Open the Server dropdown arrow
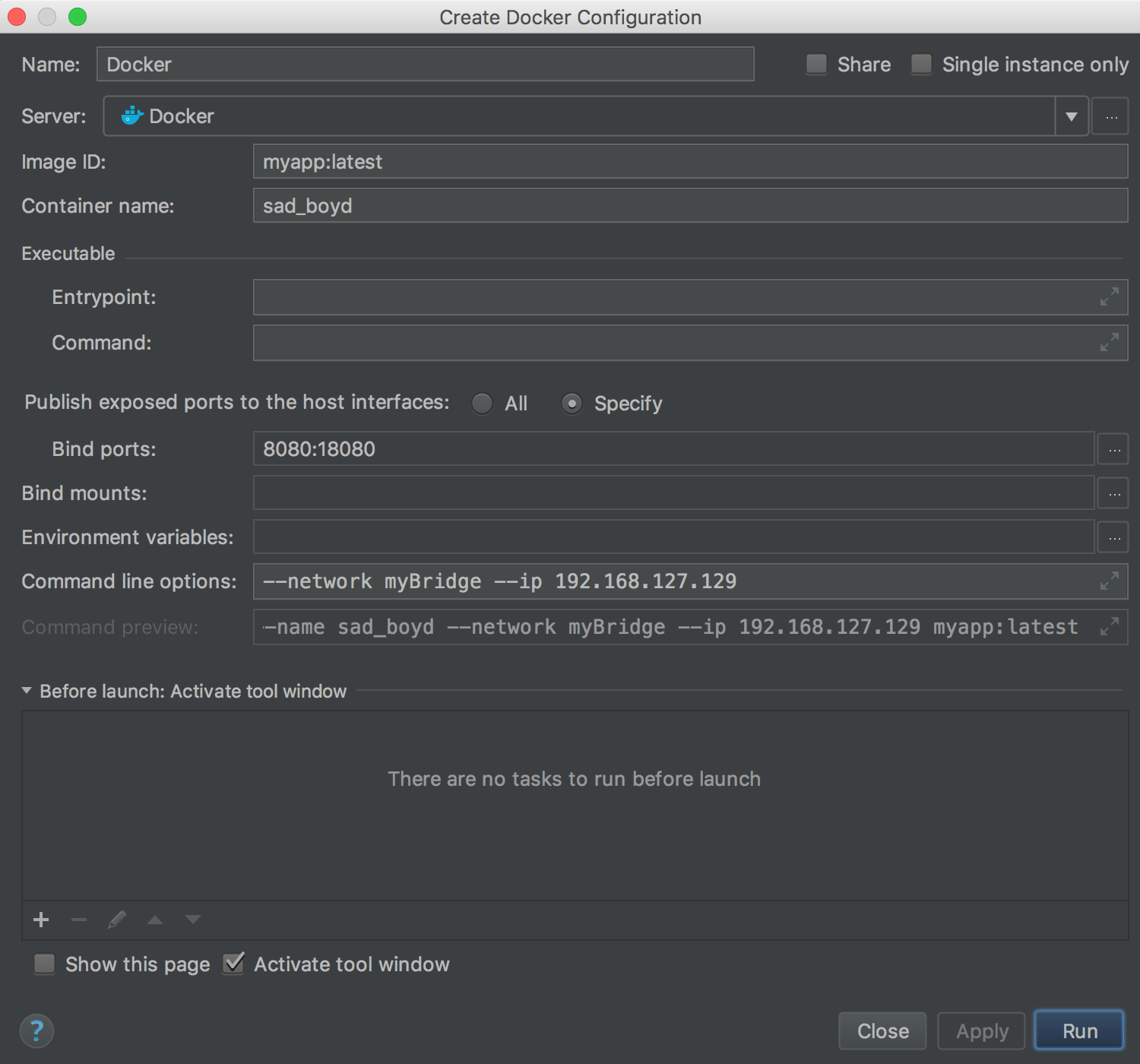This screenshot has width=1140, height=1064. (x=1072, y=116)
